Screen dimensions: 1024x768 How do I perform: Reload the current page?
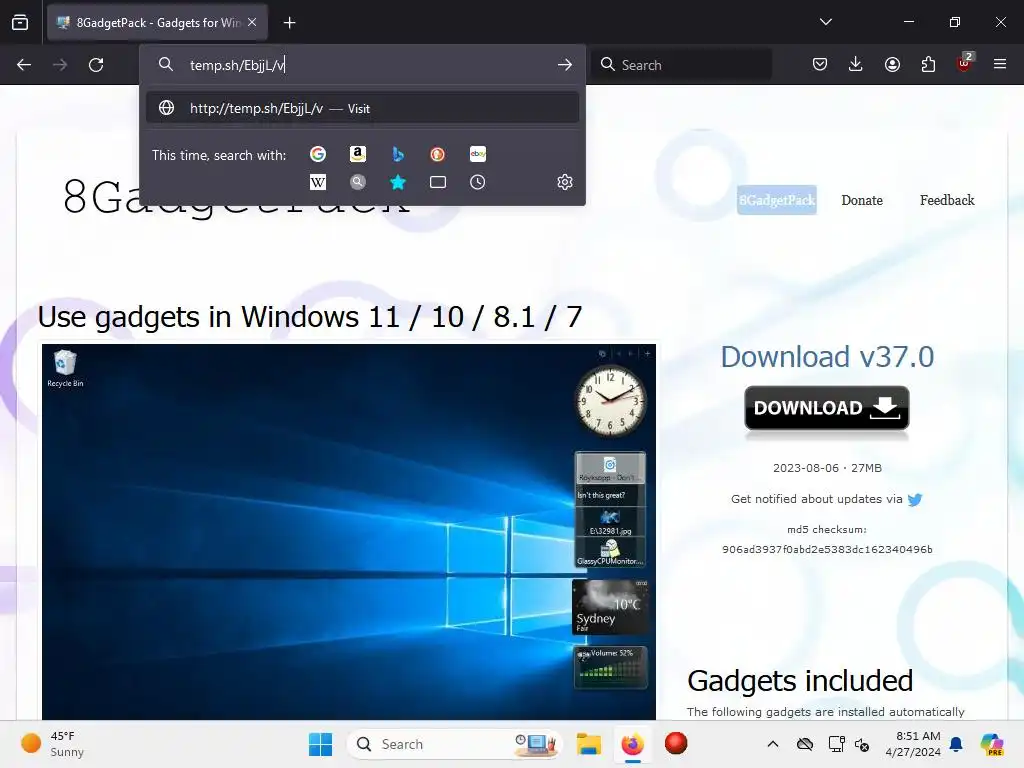(x=96, y=65)
